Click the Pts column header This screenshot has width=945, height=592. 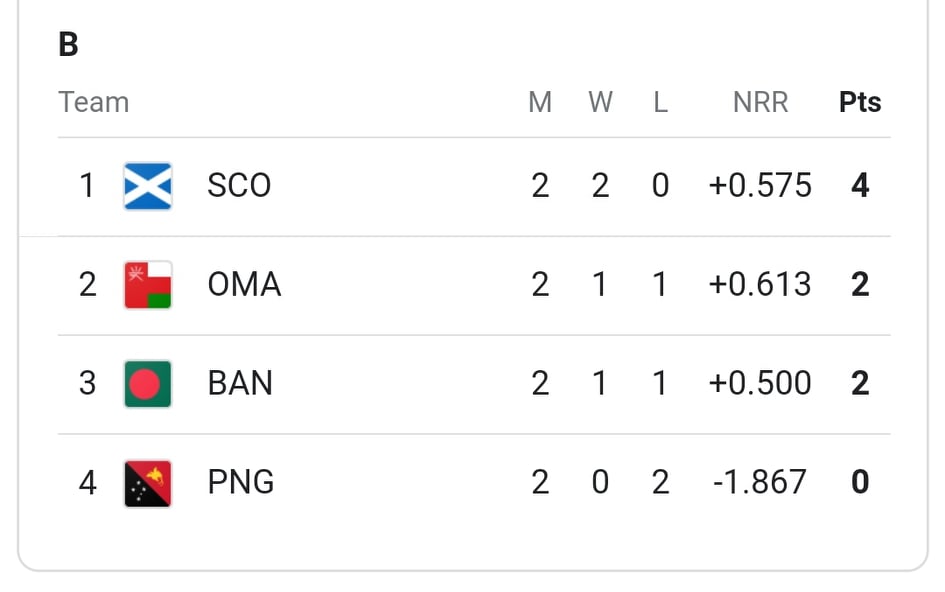click(860, 102)
